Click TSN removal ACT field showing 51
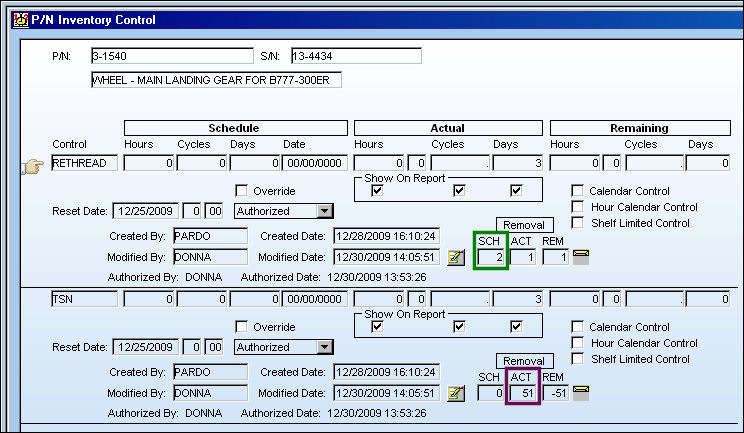Screen dimensions: 744x433 [x=523, y=394]
